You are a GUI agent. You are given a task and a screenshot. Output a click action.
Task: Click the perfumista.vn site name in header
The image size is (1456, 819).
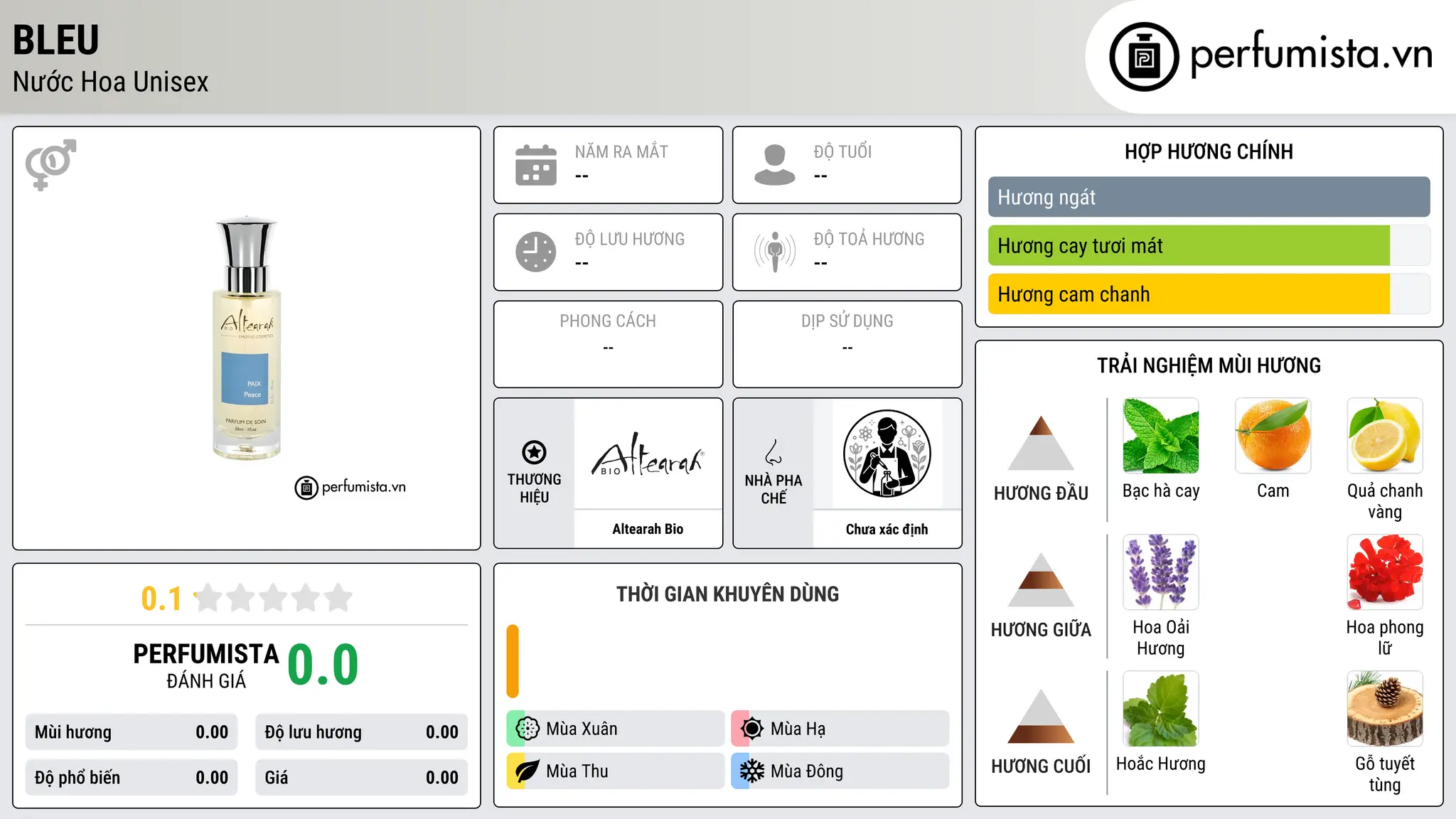tap(1311, 54)
